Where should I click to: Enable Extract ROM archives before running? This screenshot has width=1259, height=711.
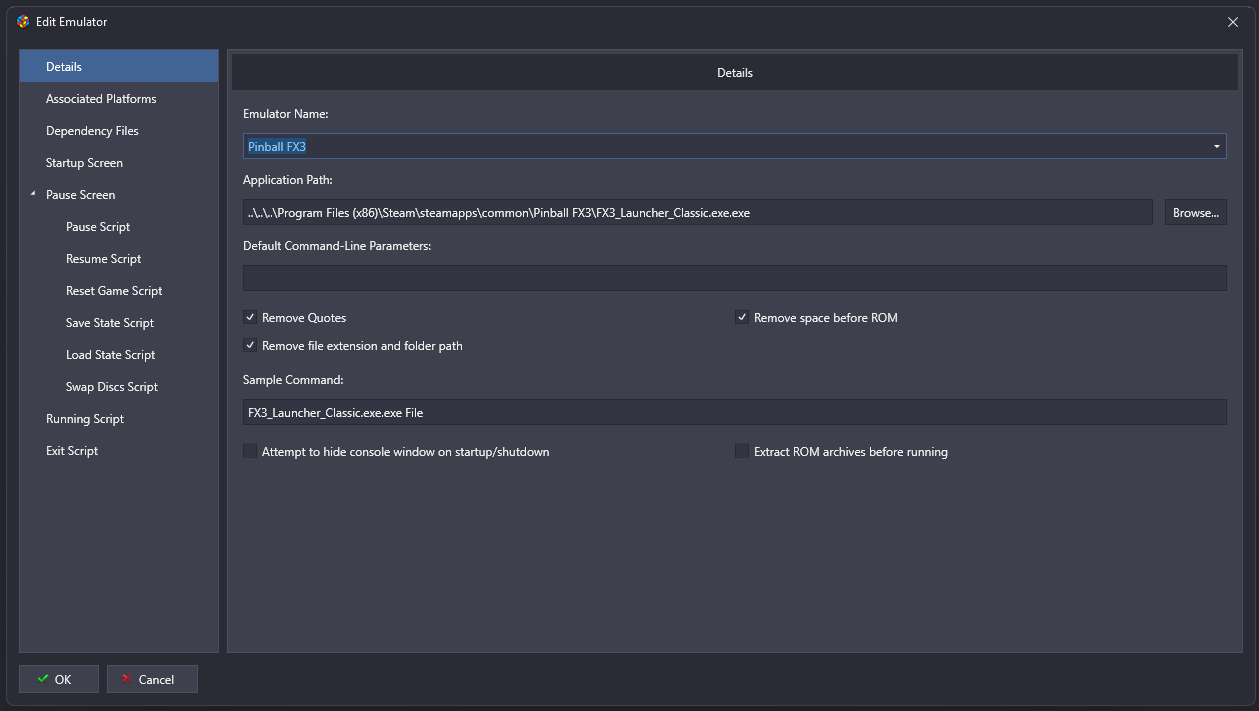click(742, 451)
